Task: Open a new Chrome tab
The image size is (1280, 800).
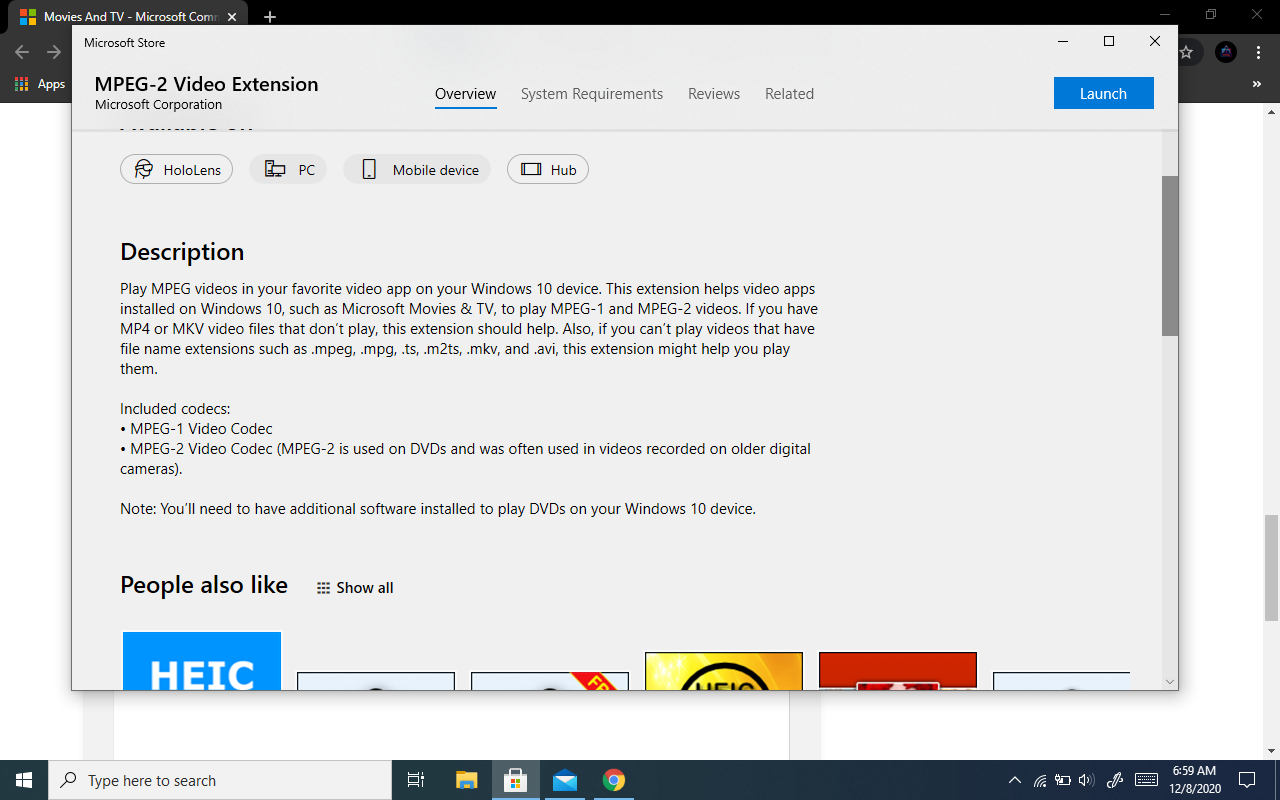Action: (x=269, y=17)
